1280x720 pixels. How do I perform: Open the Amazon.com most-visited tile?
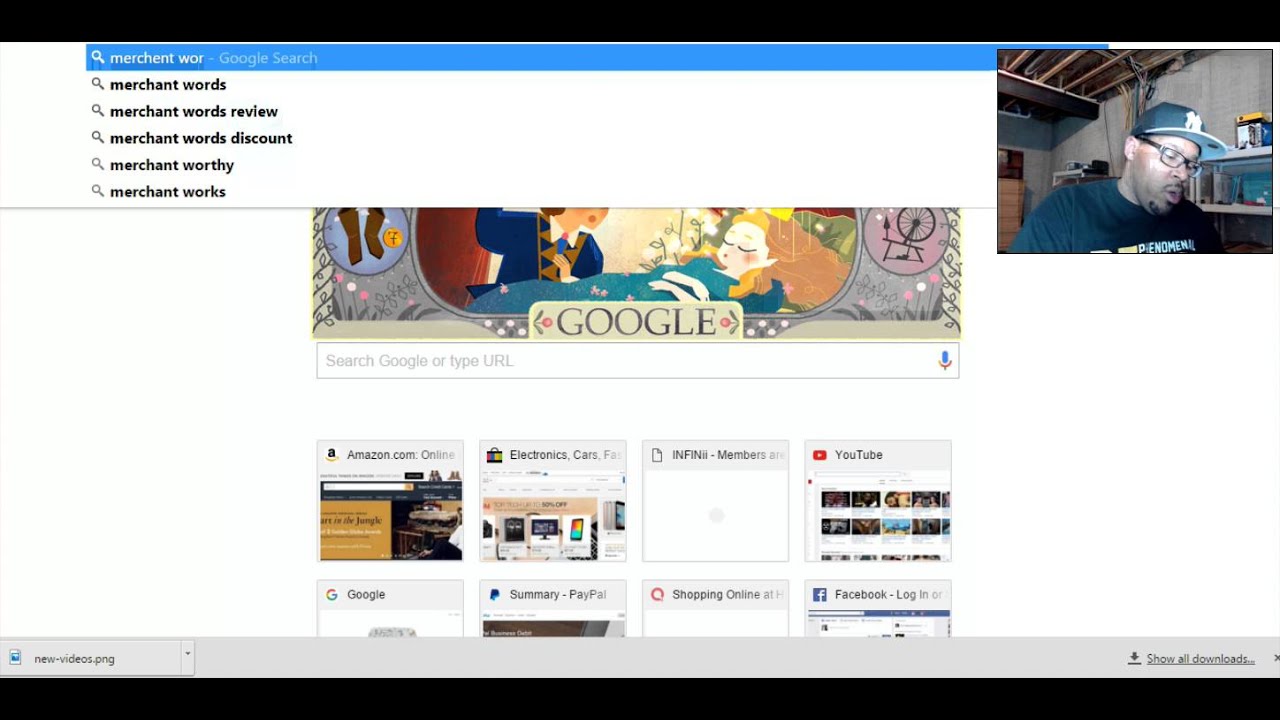pos(390,501)
